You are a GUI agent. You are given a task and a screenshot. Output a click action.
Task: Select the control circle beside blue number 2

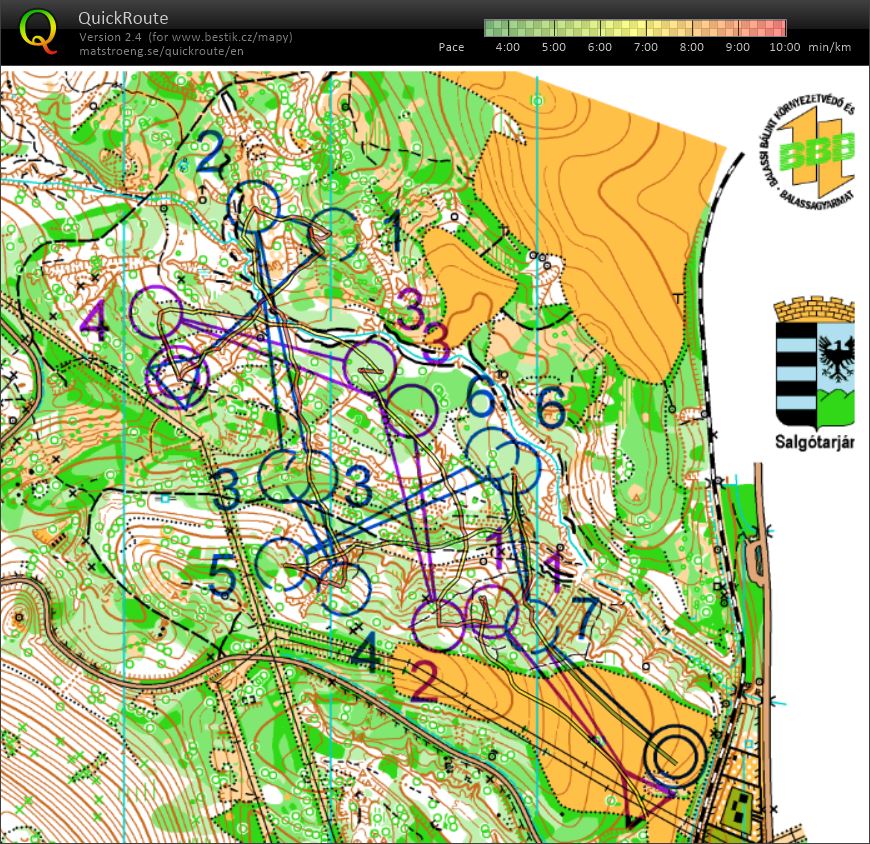pos(258,204)
